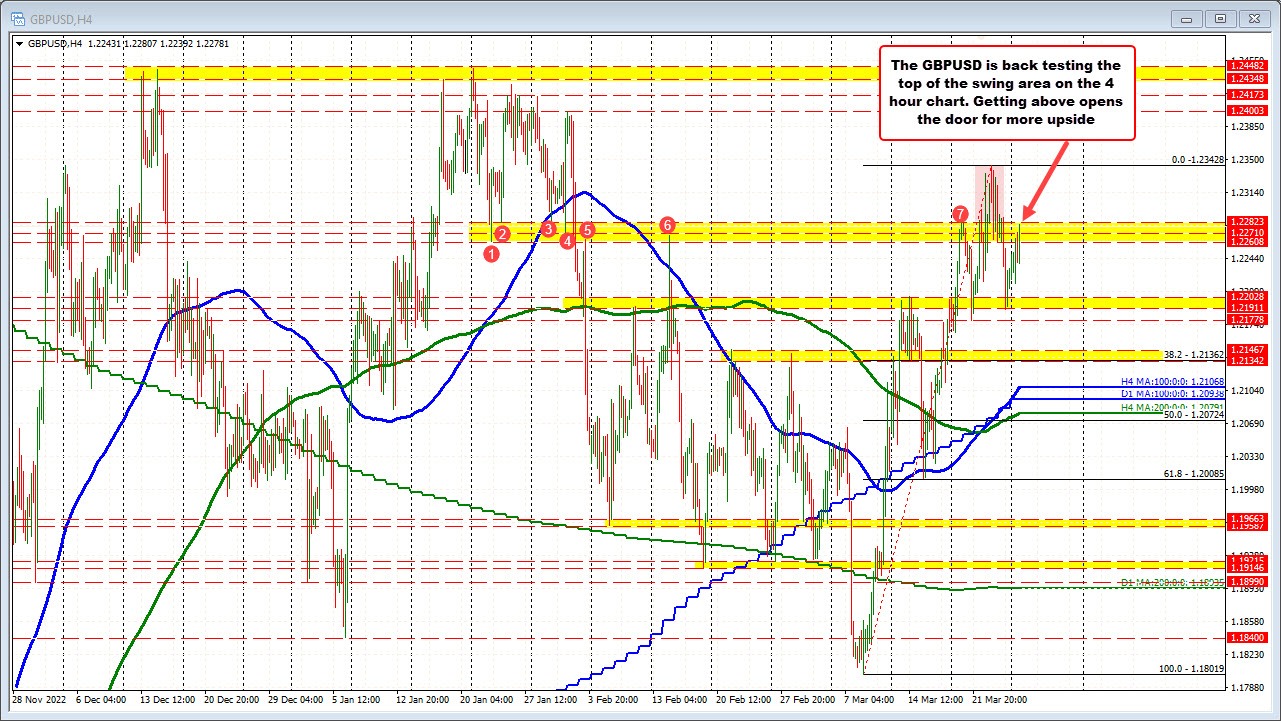Select the 1.21467 price label
Image resolution: width=1281 pixels, height=721 pixels.
[x=1247, y=349]
